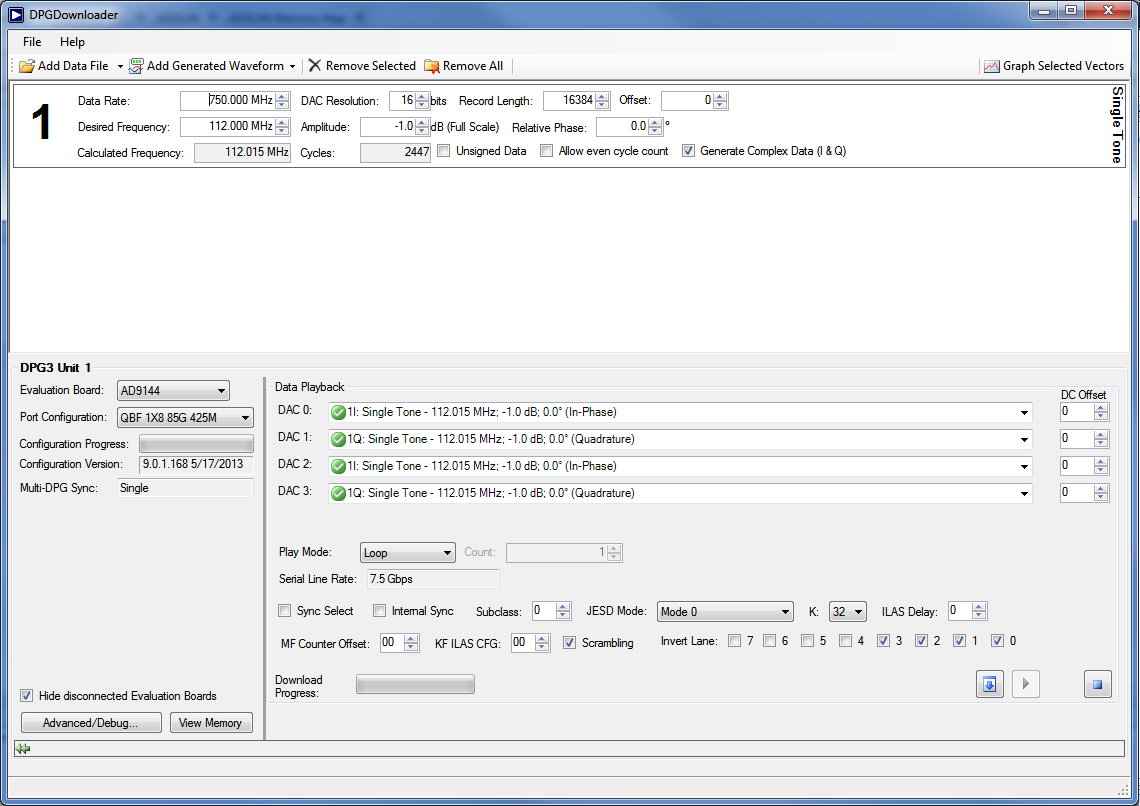The height and width of the screenshot is (806, 1140).
Task: Click the Advanced/Debug... button
Action: (91, 723)
